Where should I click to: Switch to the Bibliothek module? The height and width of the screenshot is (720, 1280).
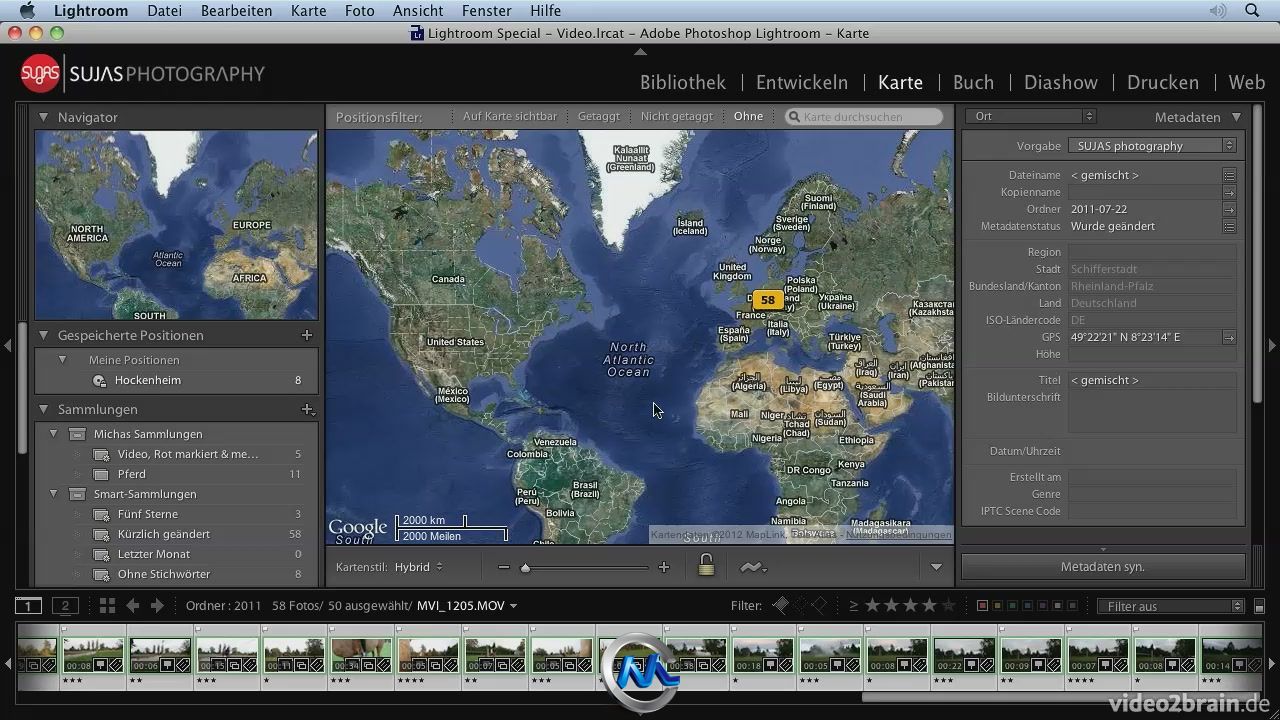click(x=683, y=82)
